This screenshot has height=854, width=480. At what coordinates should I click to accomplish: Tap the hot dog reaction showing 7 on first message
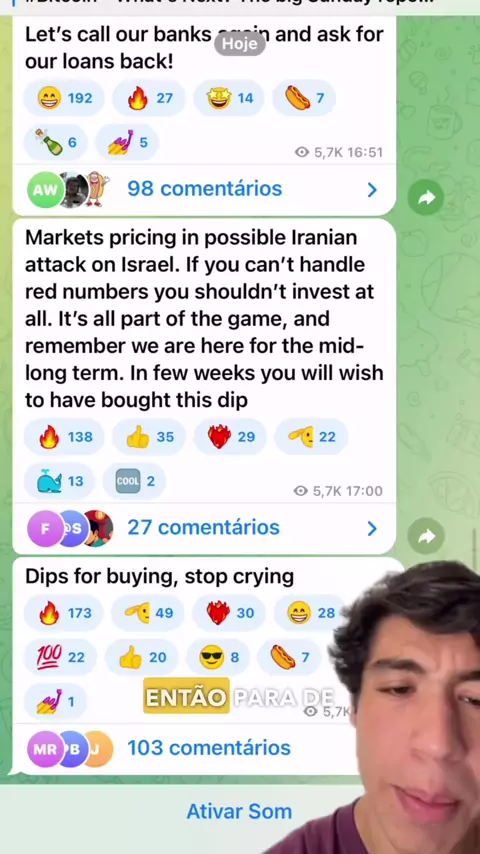tap(304, 99)
